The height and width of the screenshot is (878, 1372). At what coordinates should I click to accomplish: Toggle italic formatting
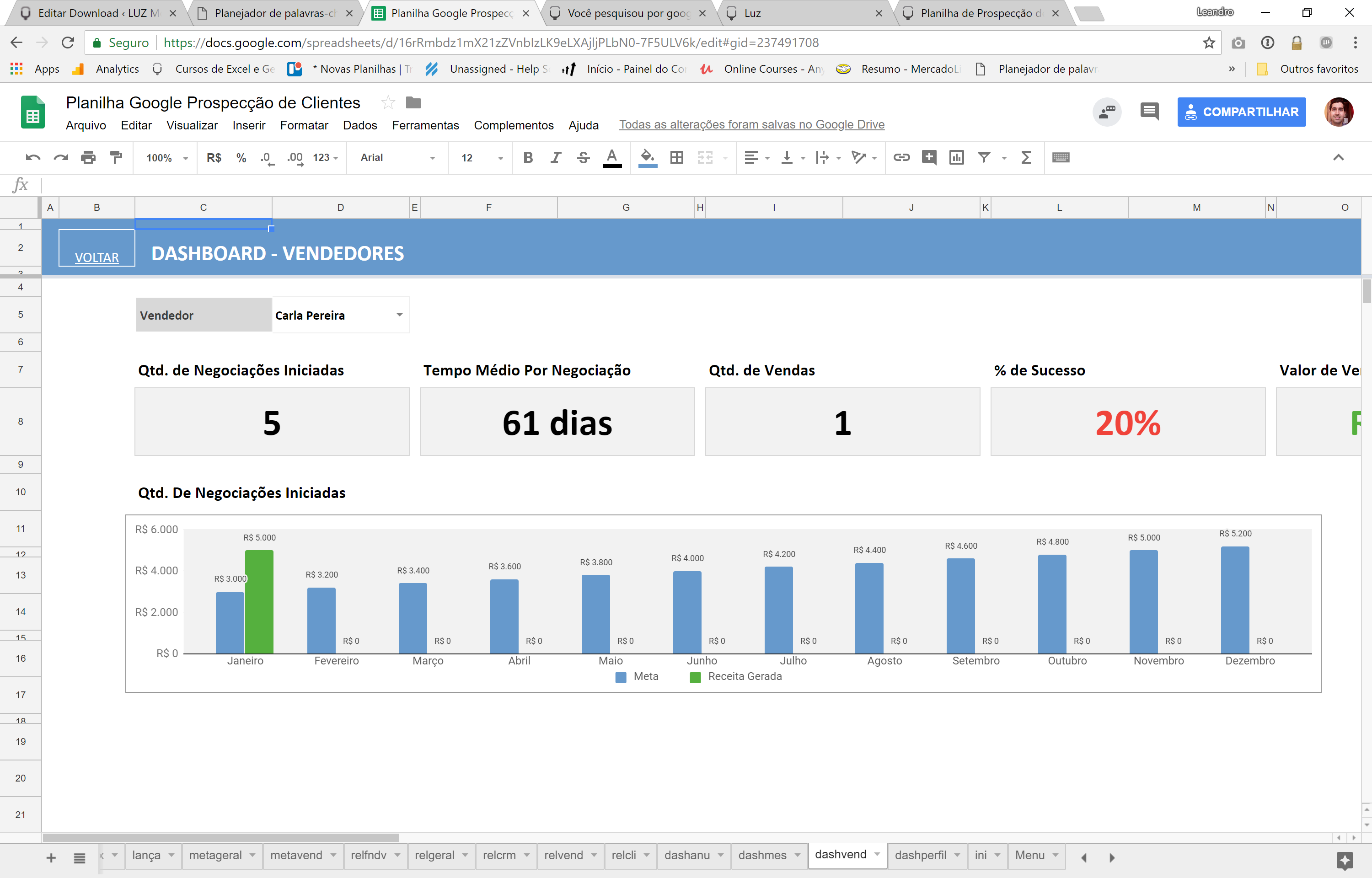coord(555,158)
